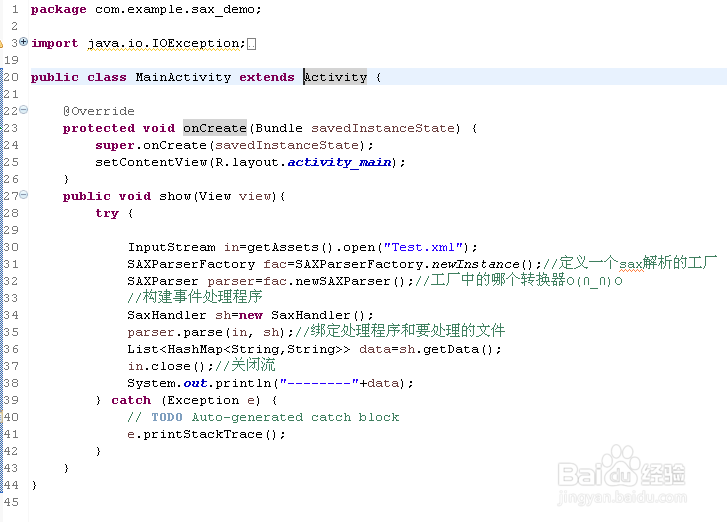Screen dimensions: 727x522
Task: Collapse the show method fold at line 27
Action: 24,195
